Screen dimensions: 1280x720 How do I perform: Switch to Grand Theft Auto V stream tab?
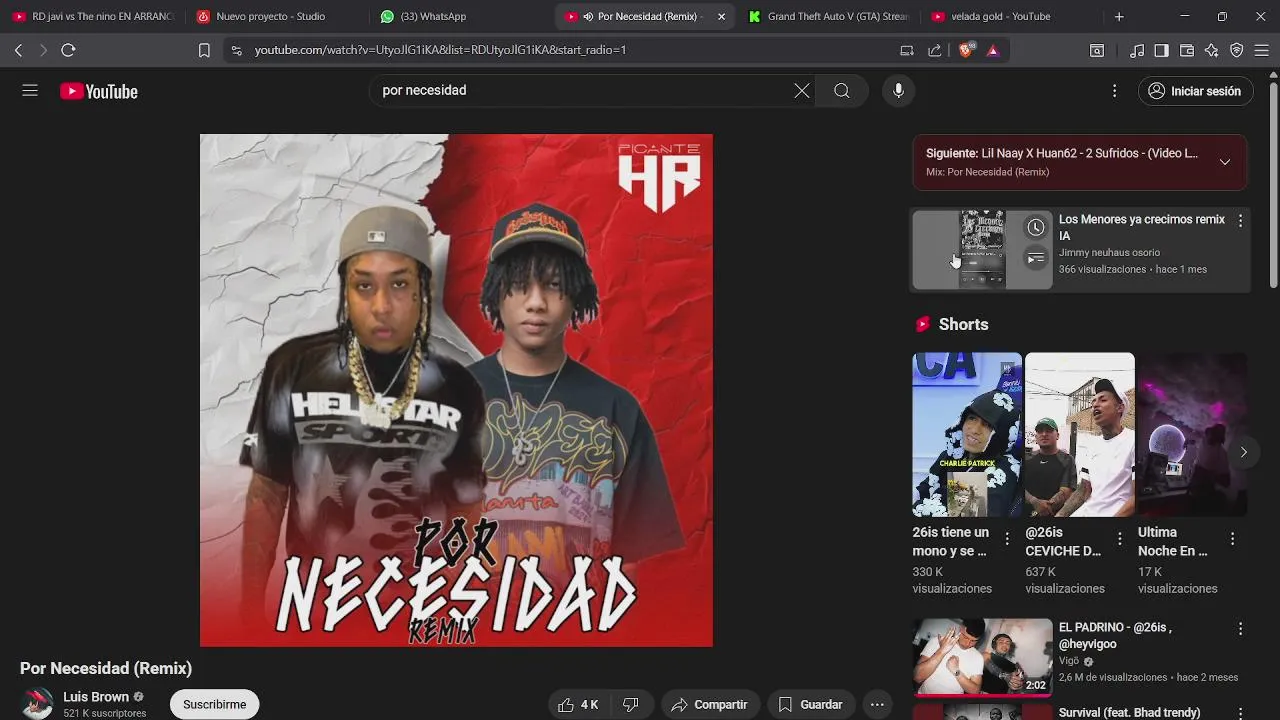pos(827,17)
